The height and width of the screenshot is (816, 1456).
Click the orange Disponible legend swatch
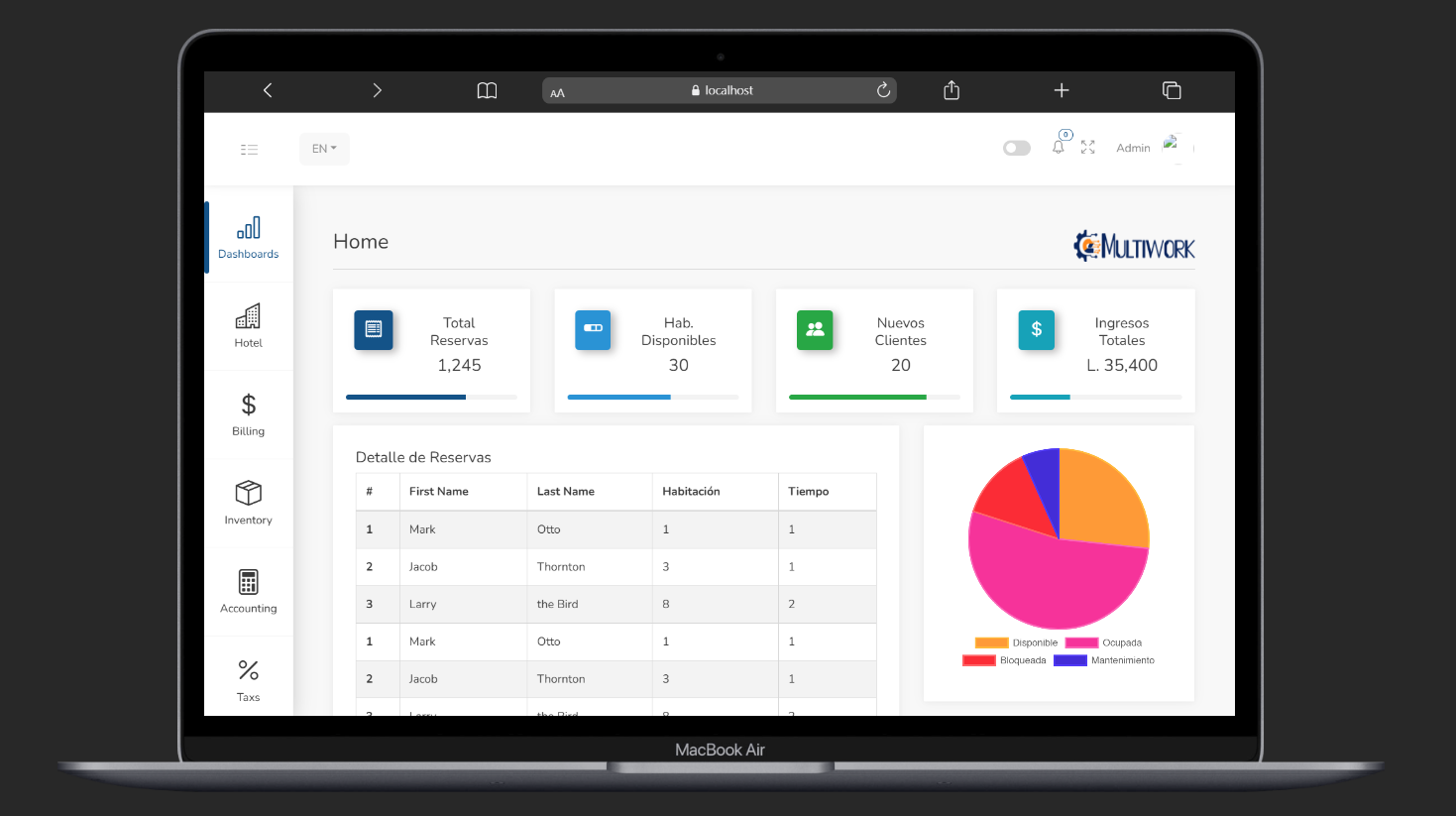coord(991,642)
